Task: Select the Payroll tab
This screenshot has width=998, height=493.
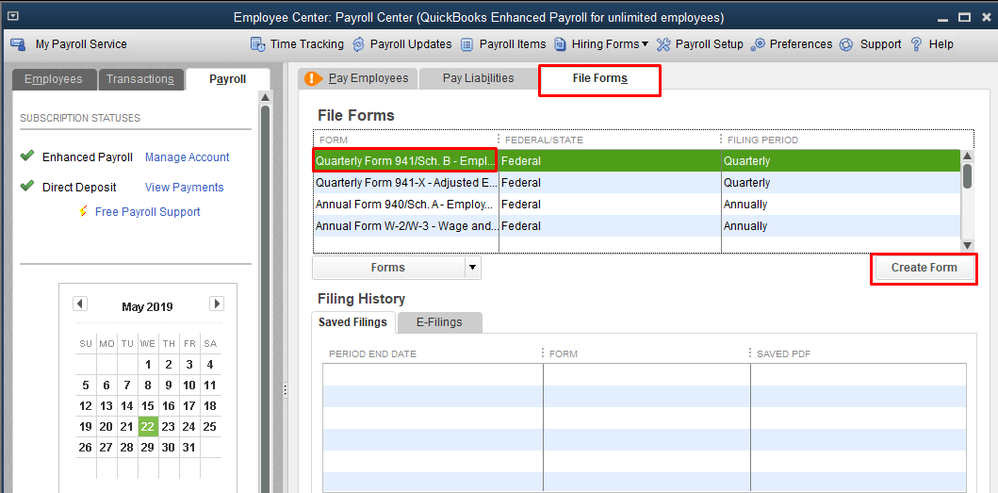Action: coord(227,80)
